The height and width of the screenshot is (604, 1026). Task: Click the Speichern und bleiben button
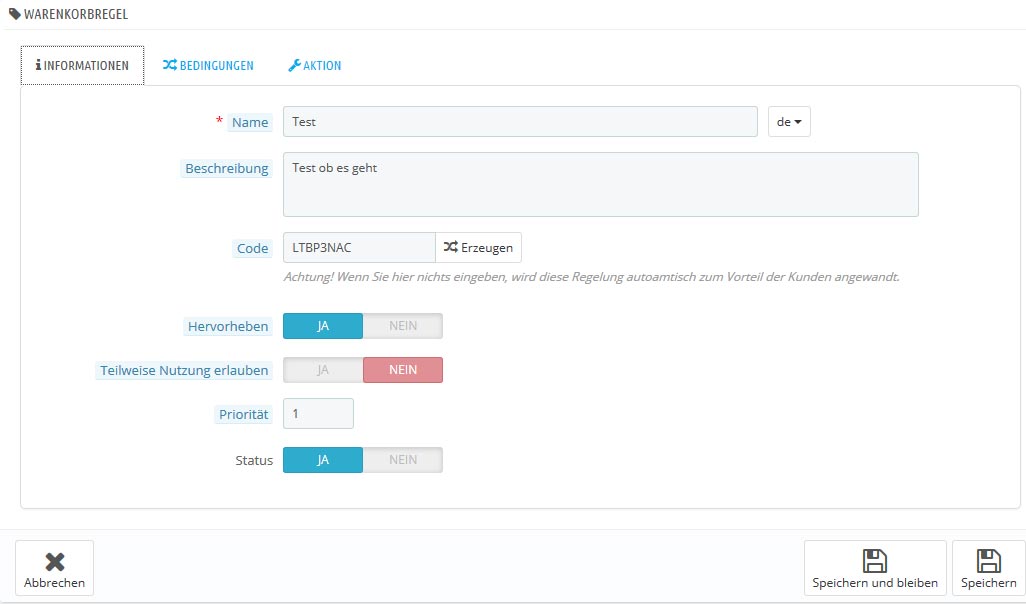coord(875,568)
